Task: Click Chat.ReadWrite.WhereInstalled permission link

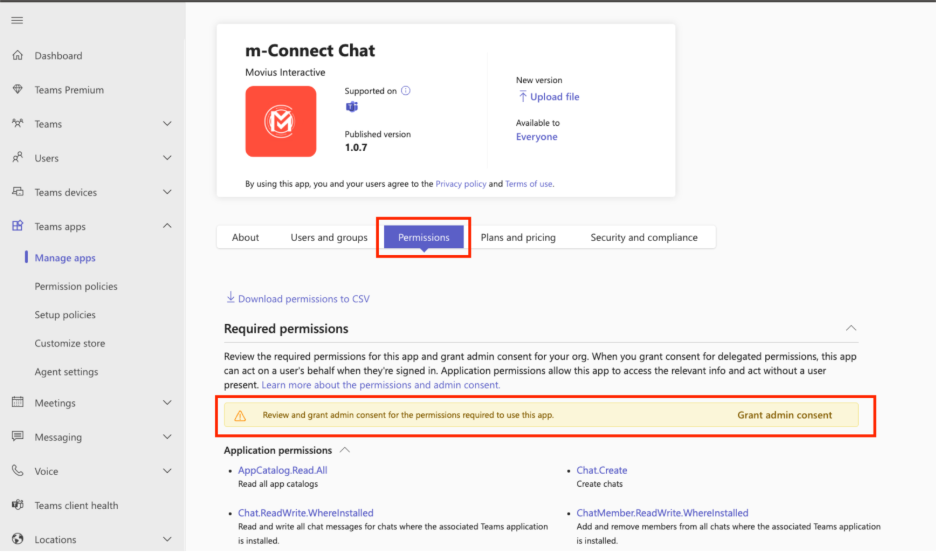Action: [306, 513]
